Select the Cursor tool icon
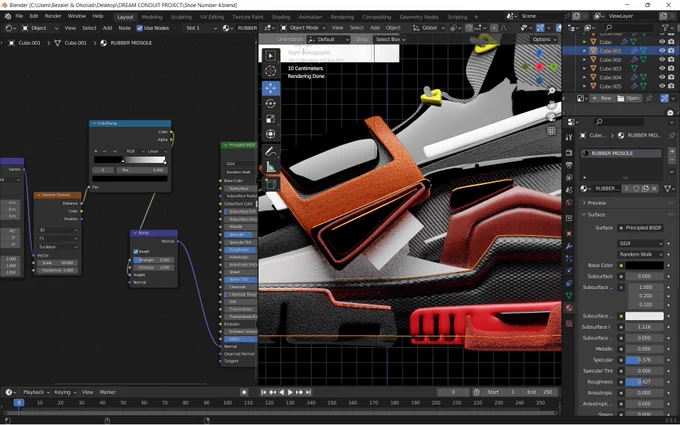Screen dimensions: 680x425 click(x=271, y=71)
